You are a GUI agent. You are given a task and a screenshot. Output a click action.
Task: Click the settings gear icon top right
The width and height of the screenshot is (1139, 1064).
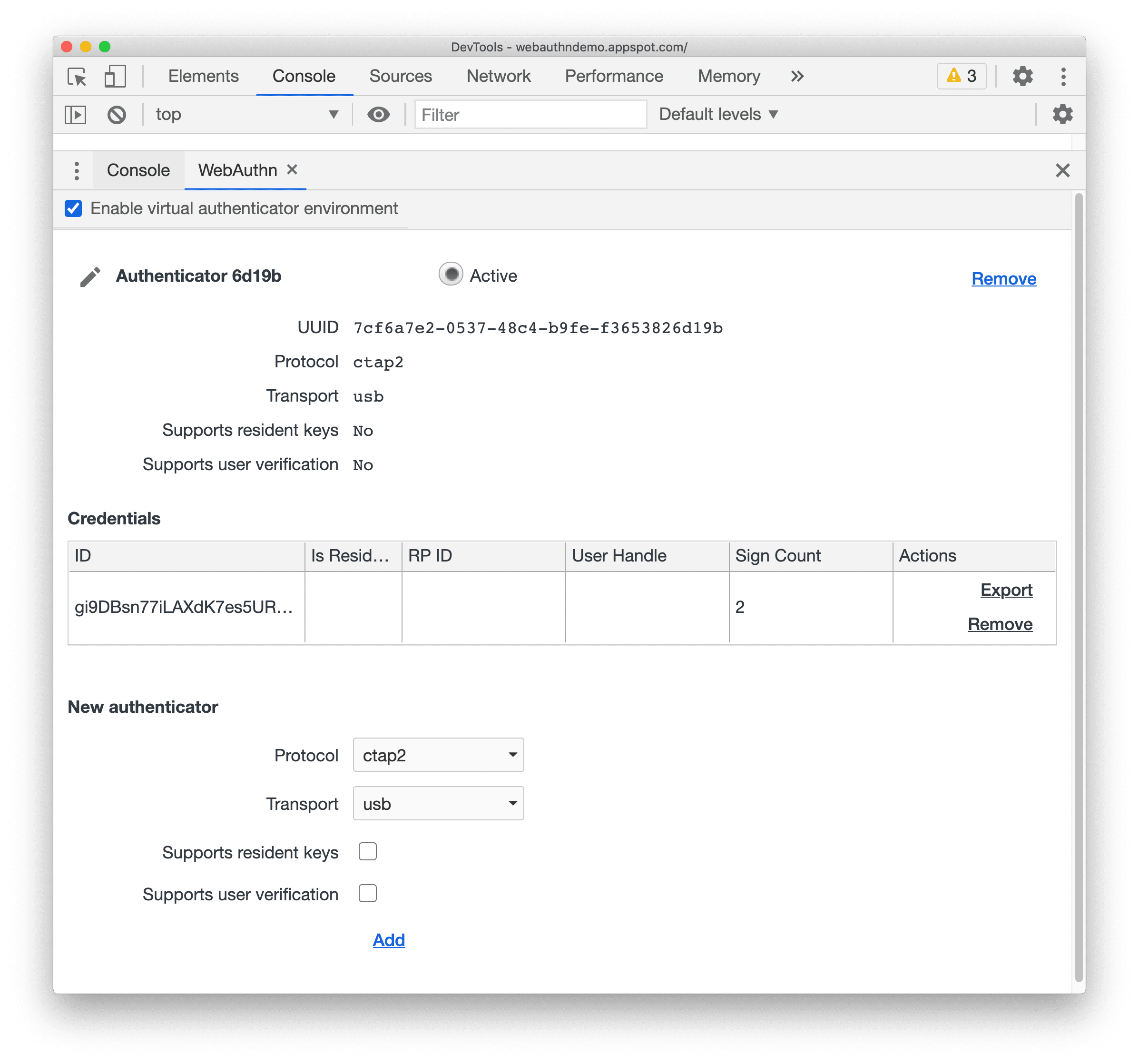click(x=1024, y=75)
